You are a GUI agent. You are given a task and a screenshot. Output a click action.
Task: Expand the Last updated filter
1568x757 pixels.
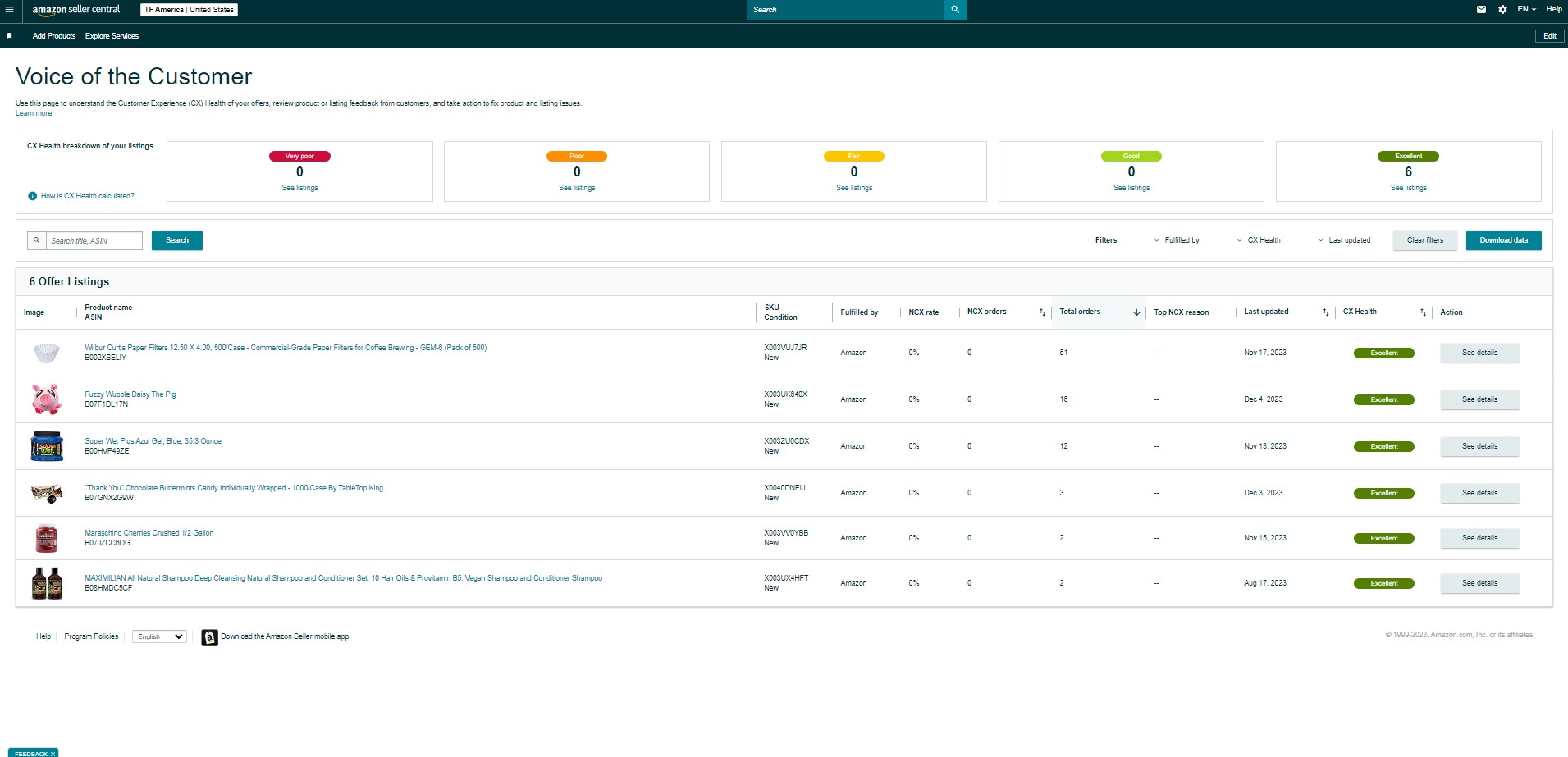point(1344,240)
